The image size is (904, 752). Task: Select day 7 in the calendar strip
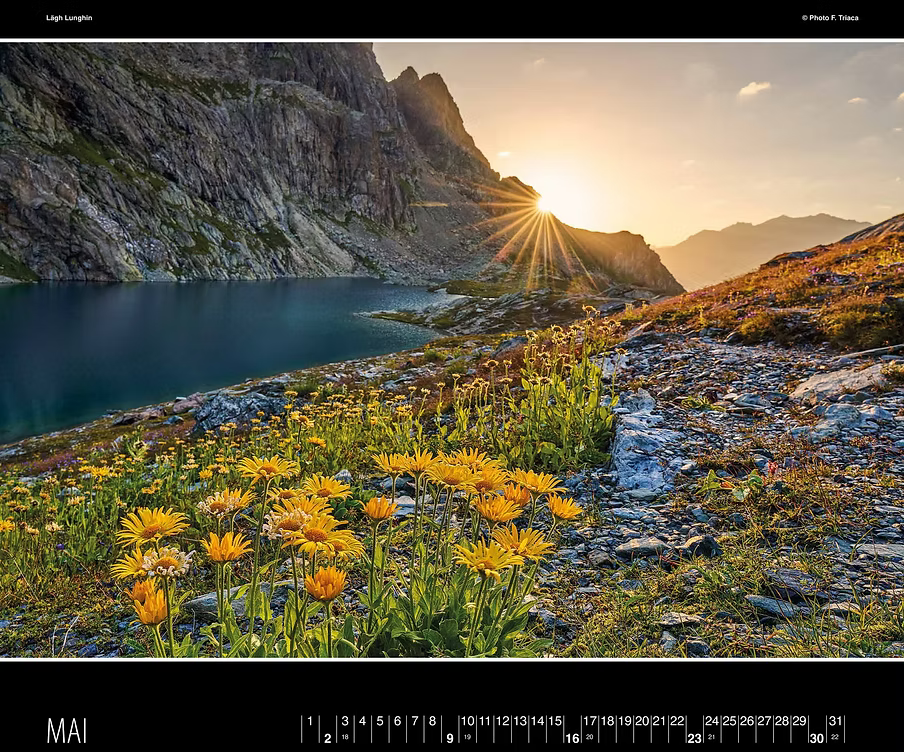pos(415,721)
